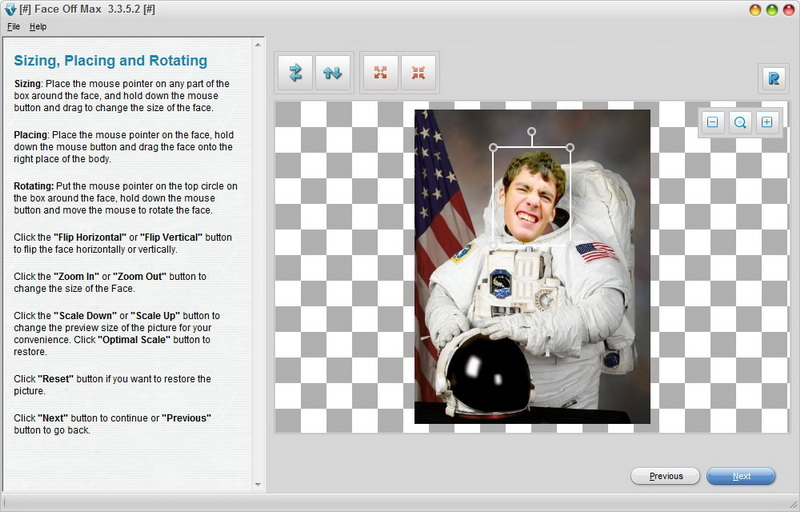800x512 pixels.
Task: Click the Flip Vertical button
Action: (333, 73)
